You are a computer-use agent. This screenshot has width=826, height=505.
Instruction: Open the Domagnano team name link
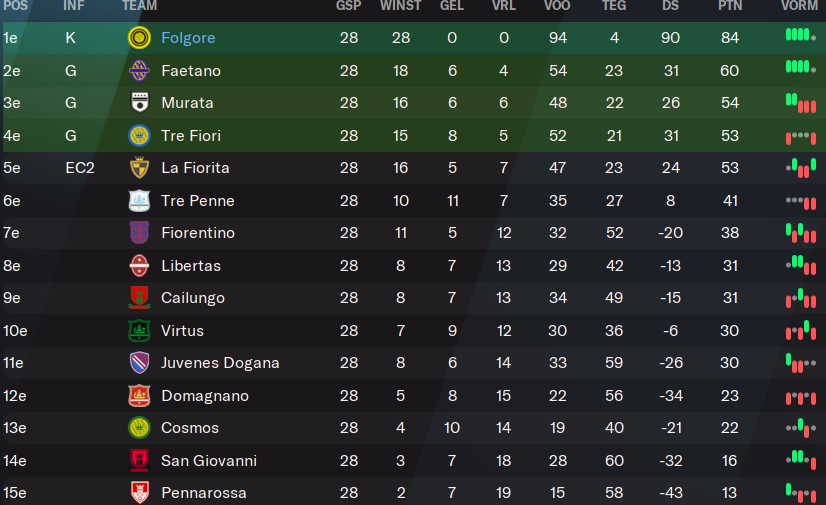point(205,395)
